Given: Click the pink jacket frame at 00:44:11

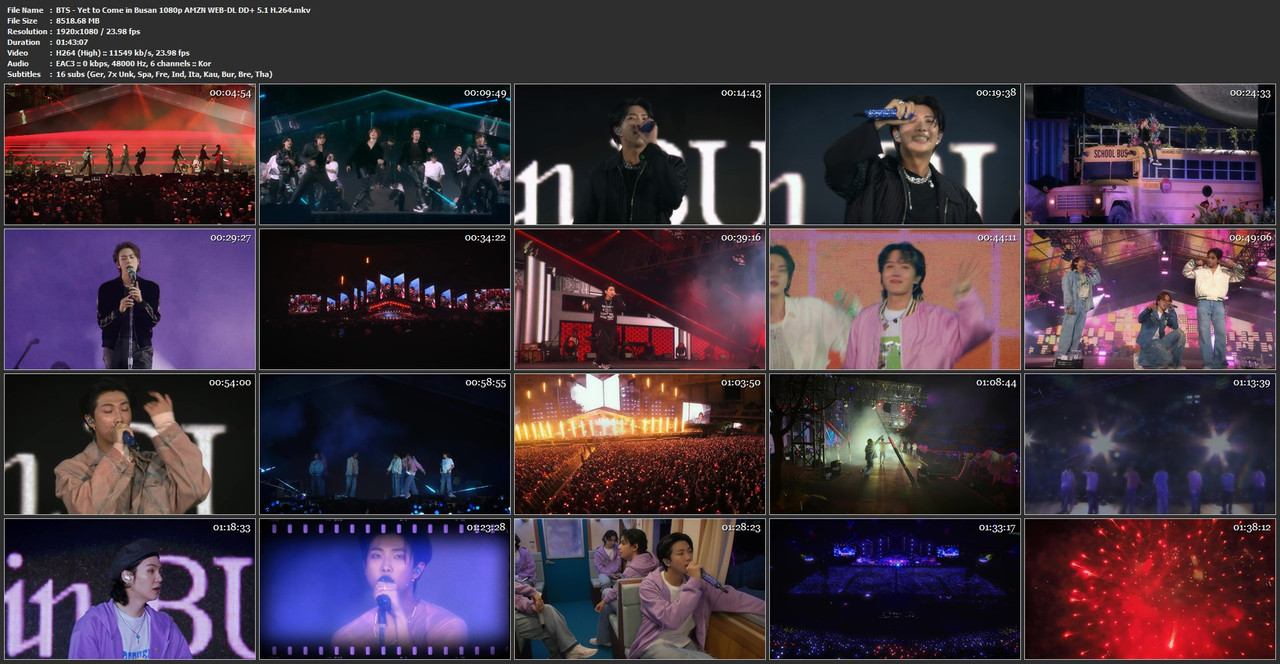Looking at the screenshot, I should point(895,299).
